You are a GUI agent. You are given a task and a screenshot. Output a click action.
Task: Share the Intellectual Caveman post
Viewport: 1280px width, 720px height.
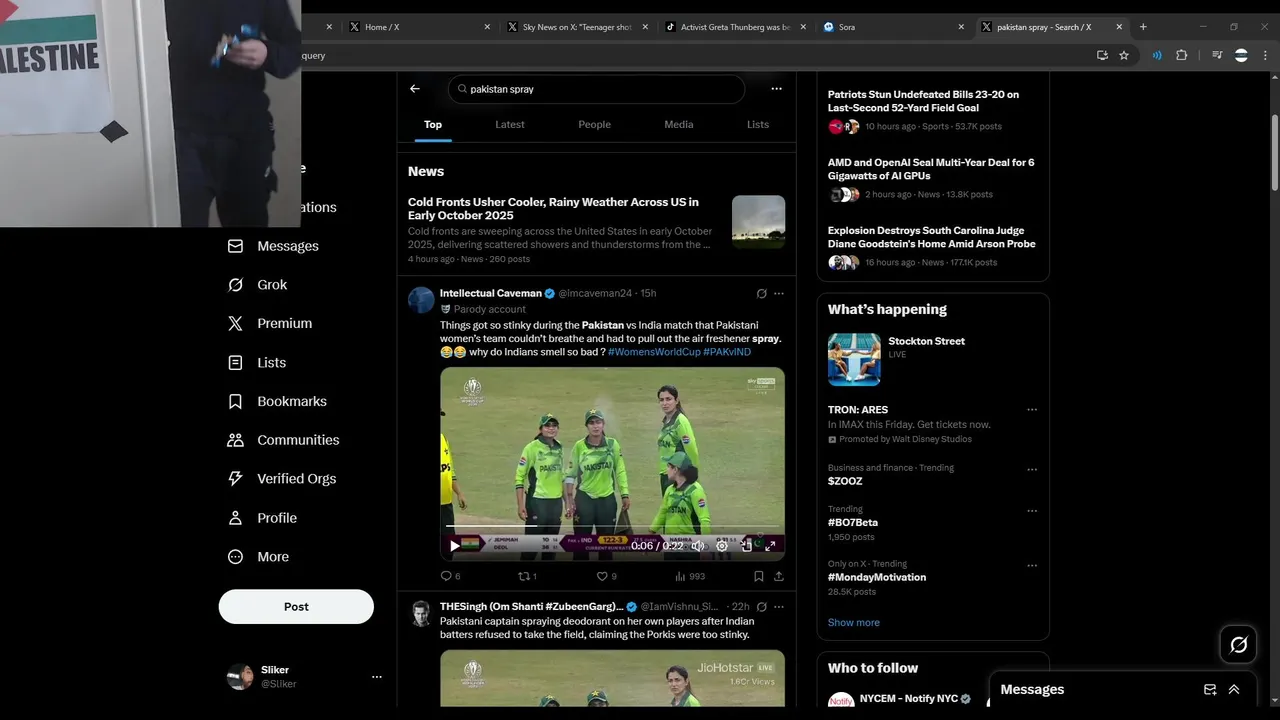pyautogui.click(x=779, y=576)
